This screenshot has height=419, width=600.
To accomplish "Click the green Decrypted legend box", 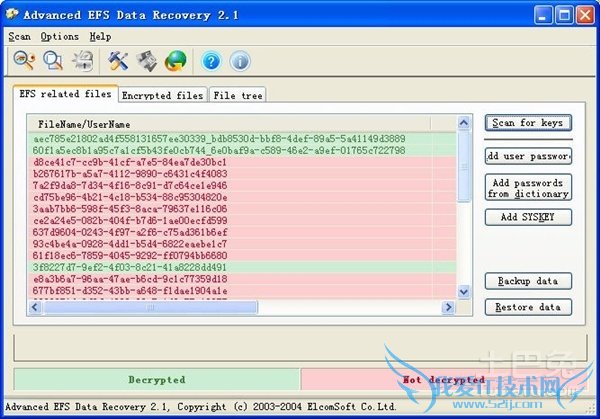I will coord(157,380).
